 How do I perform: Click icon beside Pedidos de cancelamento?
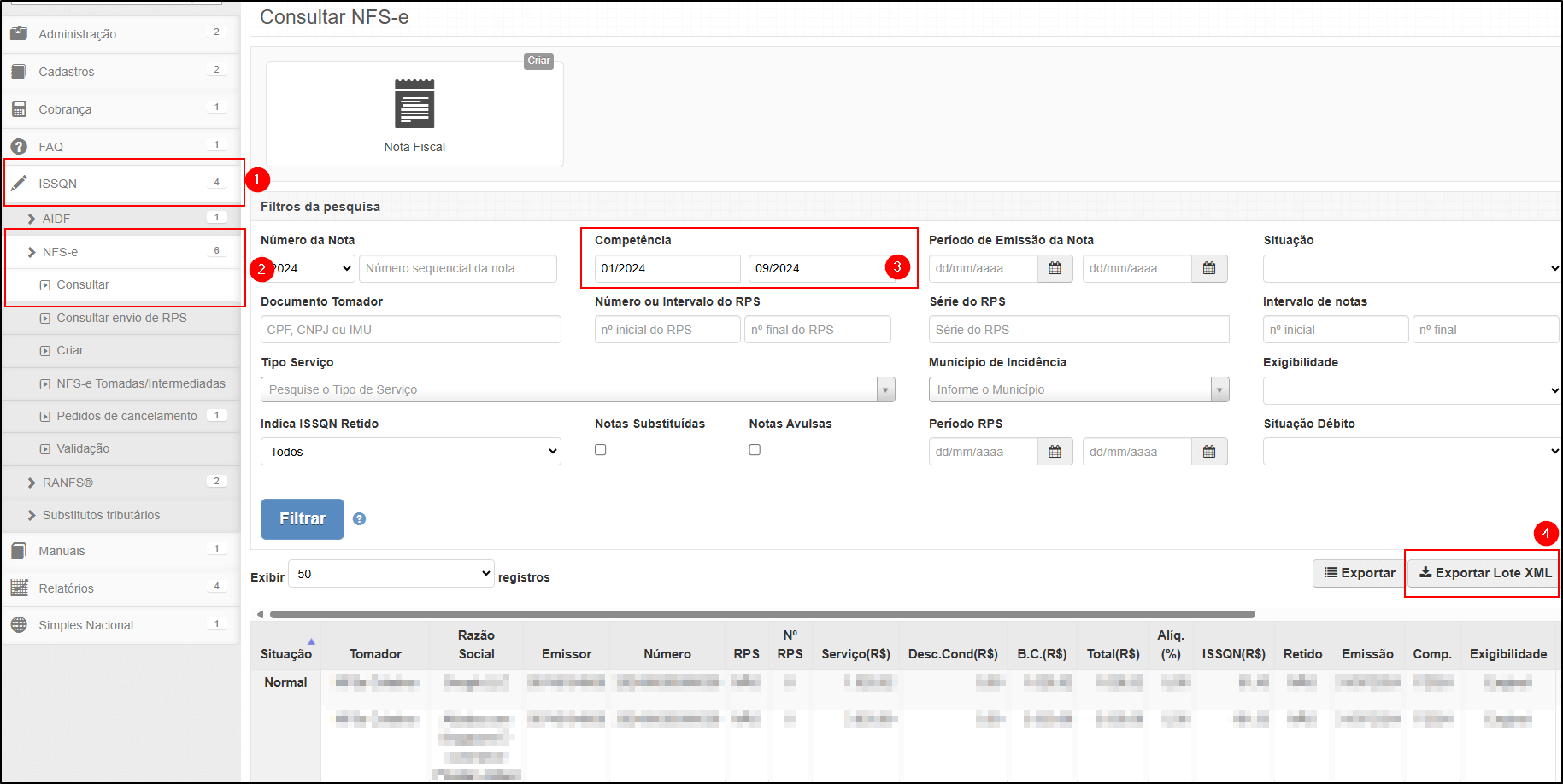[45, 417]
